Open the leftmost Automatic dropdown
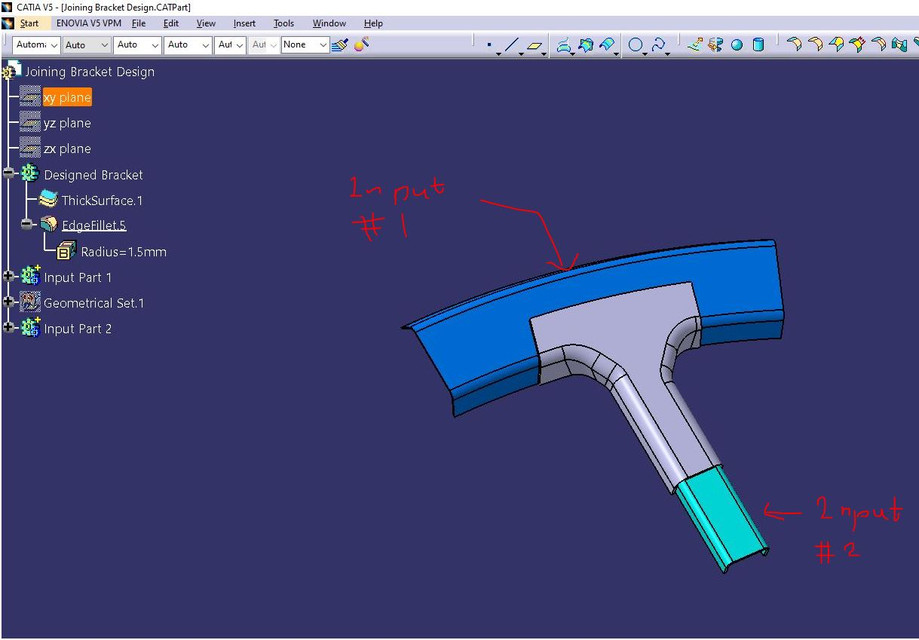The width and height of the screenshot is (919, 640). (x=35, y=44)
